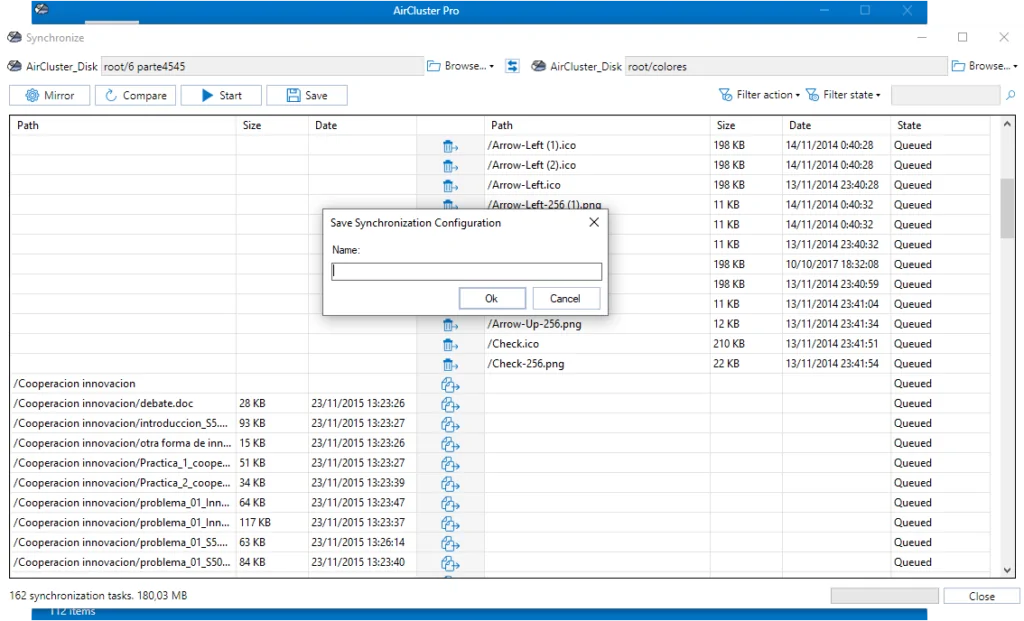The image size is (1024, 621).
Task: Start the synchronization
Action: (221, 96)
